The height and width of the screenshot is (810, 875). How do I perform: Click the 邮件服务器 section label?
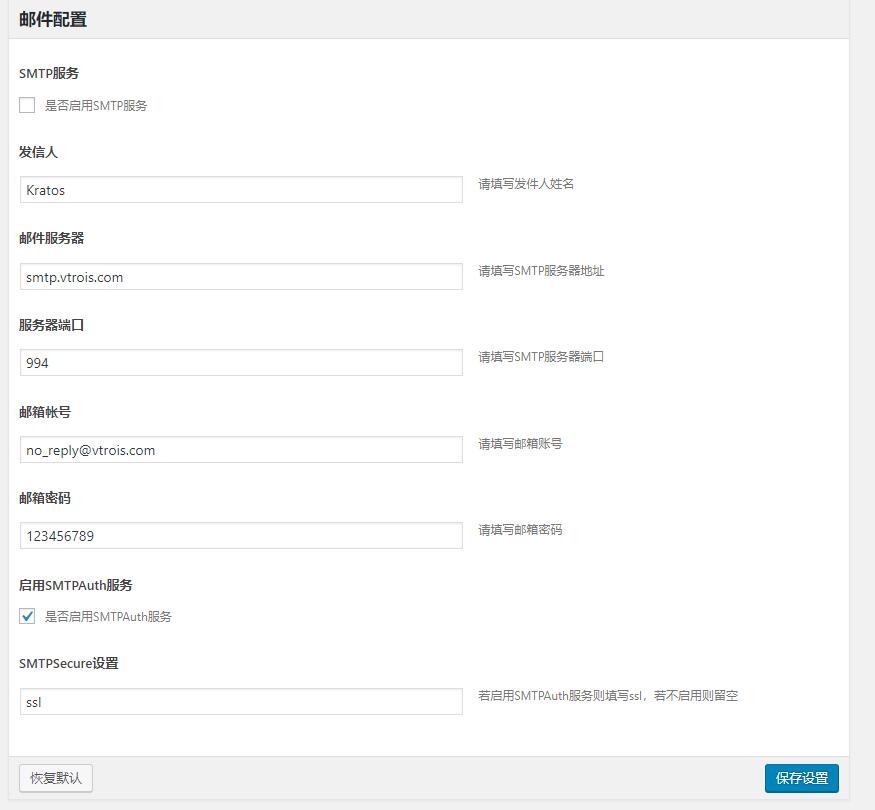click(52, 238)
